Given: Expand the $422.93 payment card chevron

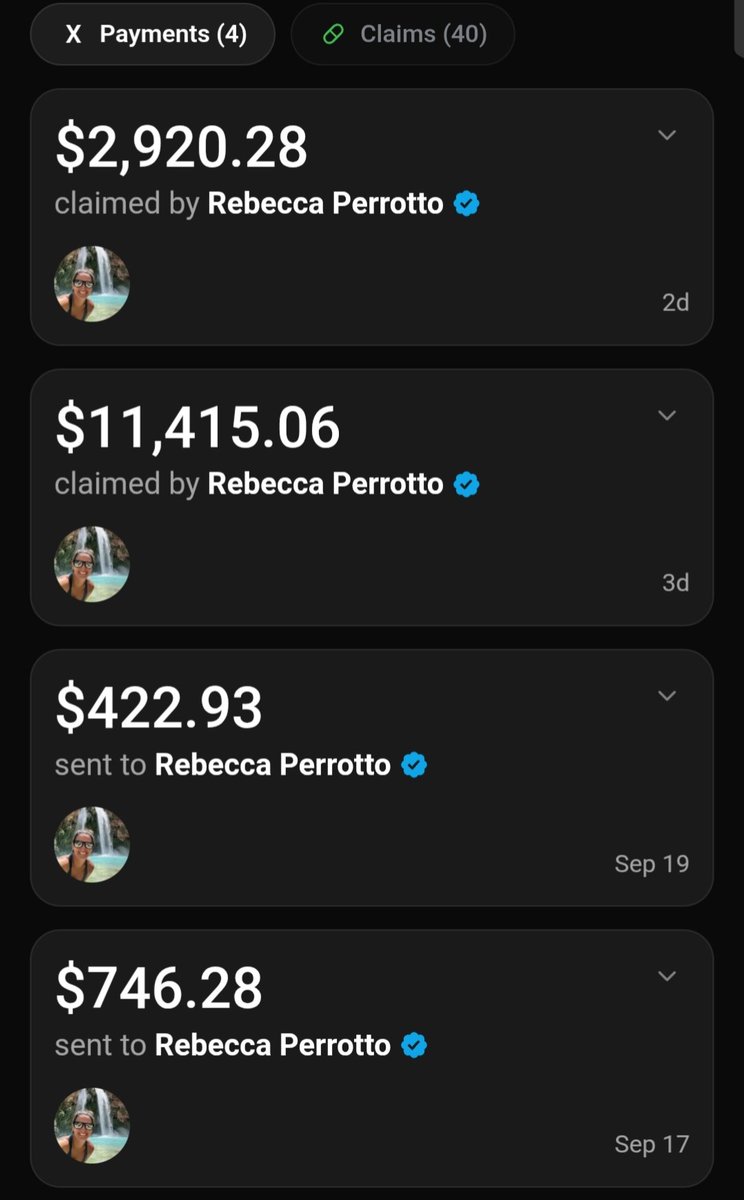Looking at the screenshot, I should pyautogui.click(x=667, y=695).
